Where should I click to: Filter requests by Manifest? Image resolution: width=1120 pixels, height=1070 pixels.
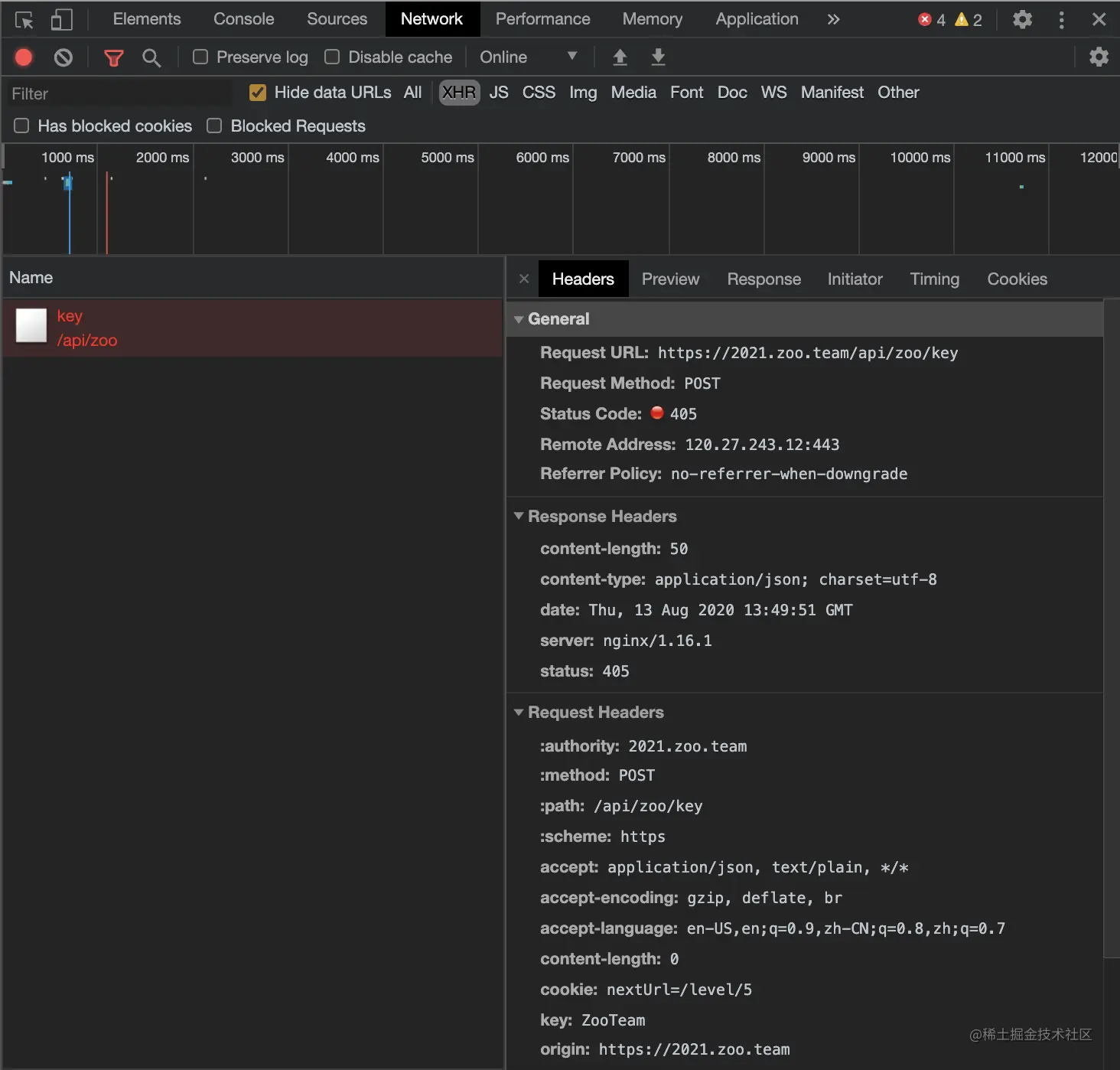click(832, 93)
